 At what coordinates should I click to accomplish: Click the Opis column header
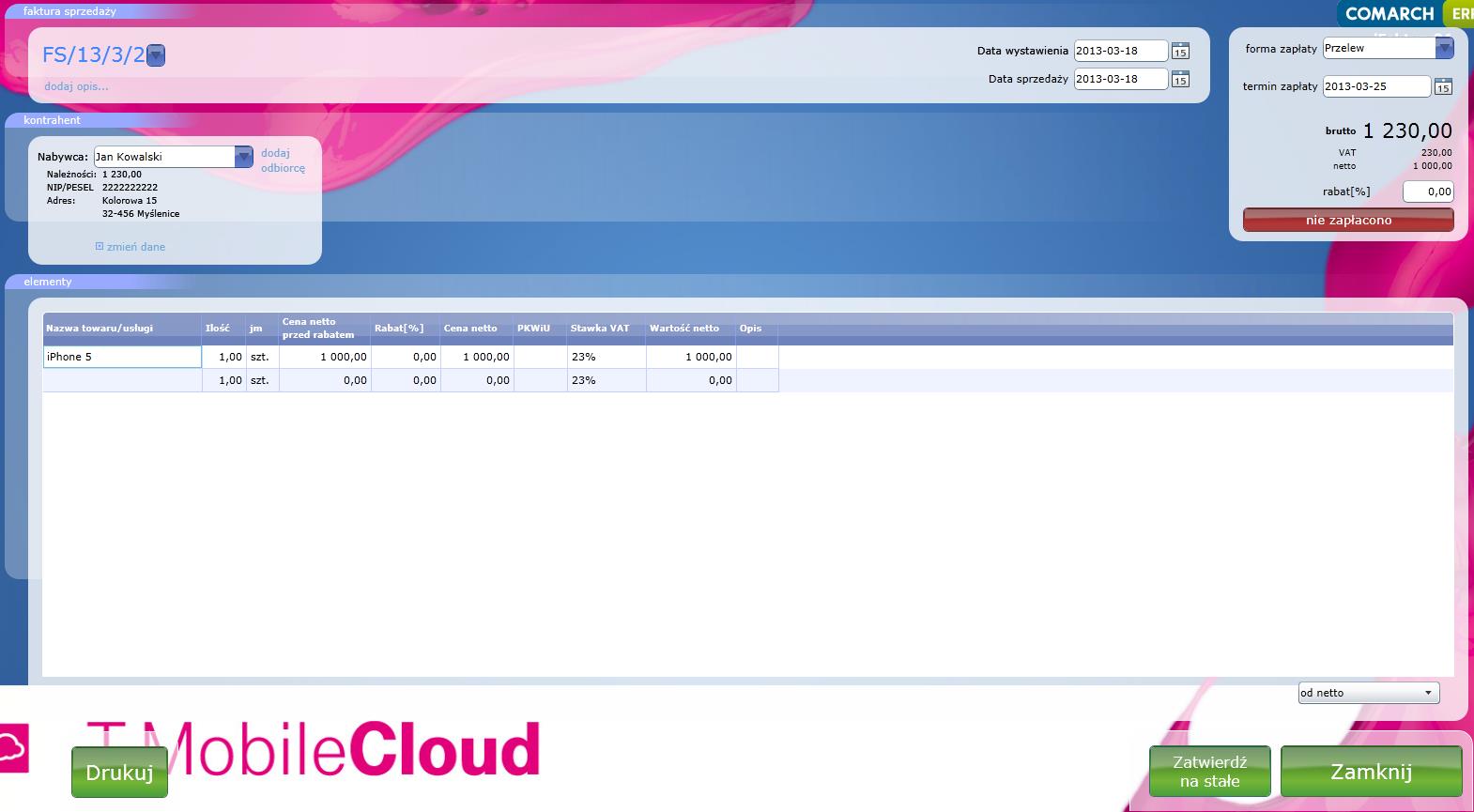pyautogui.click(x=757, y=329)
